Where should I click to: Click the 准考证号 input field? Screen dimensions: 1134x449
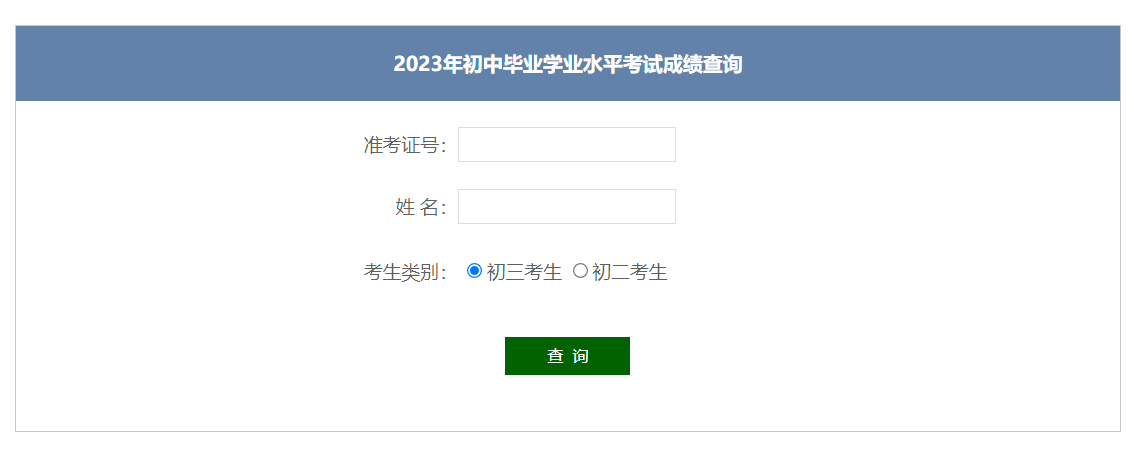pos(566,144)
